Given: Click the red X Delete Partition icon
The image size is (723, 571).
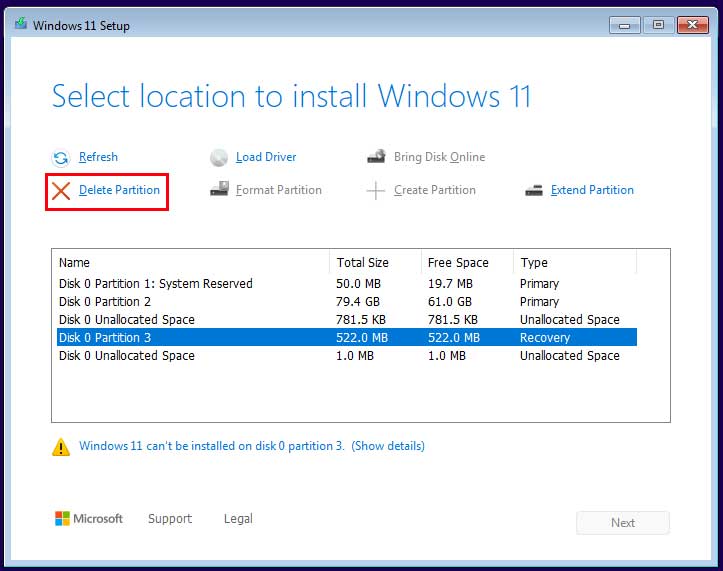Looking at the screenshot, I should pyautogui.click(x=61, y=191).
